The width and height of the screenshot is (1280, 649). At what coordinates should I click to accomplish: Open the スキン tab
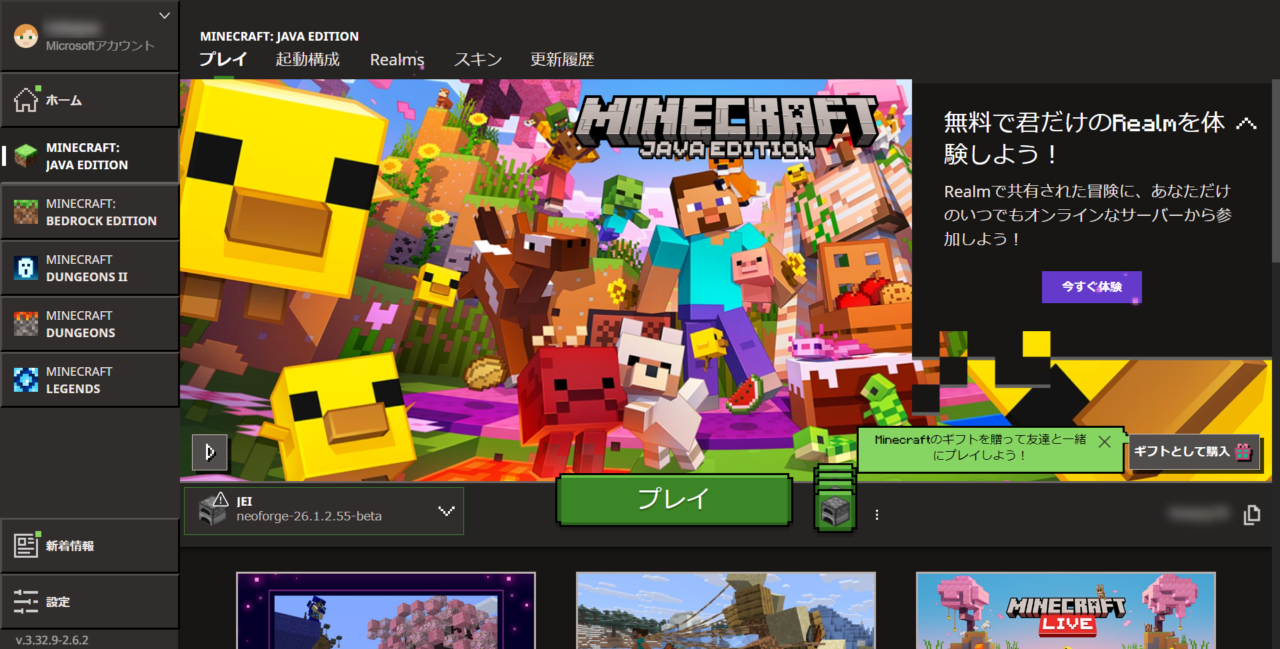(478, 59)
